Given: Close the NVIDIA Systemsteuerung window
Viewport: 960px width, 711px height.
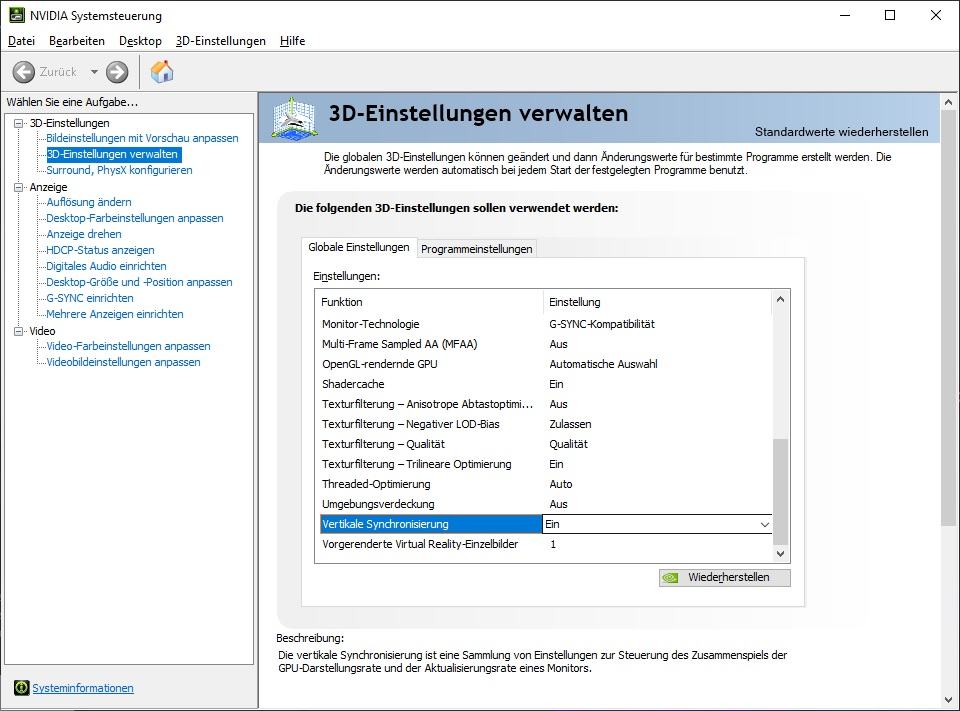Looking at the screenshot, I should (x=936, y=15).
